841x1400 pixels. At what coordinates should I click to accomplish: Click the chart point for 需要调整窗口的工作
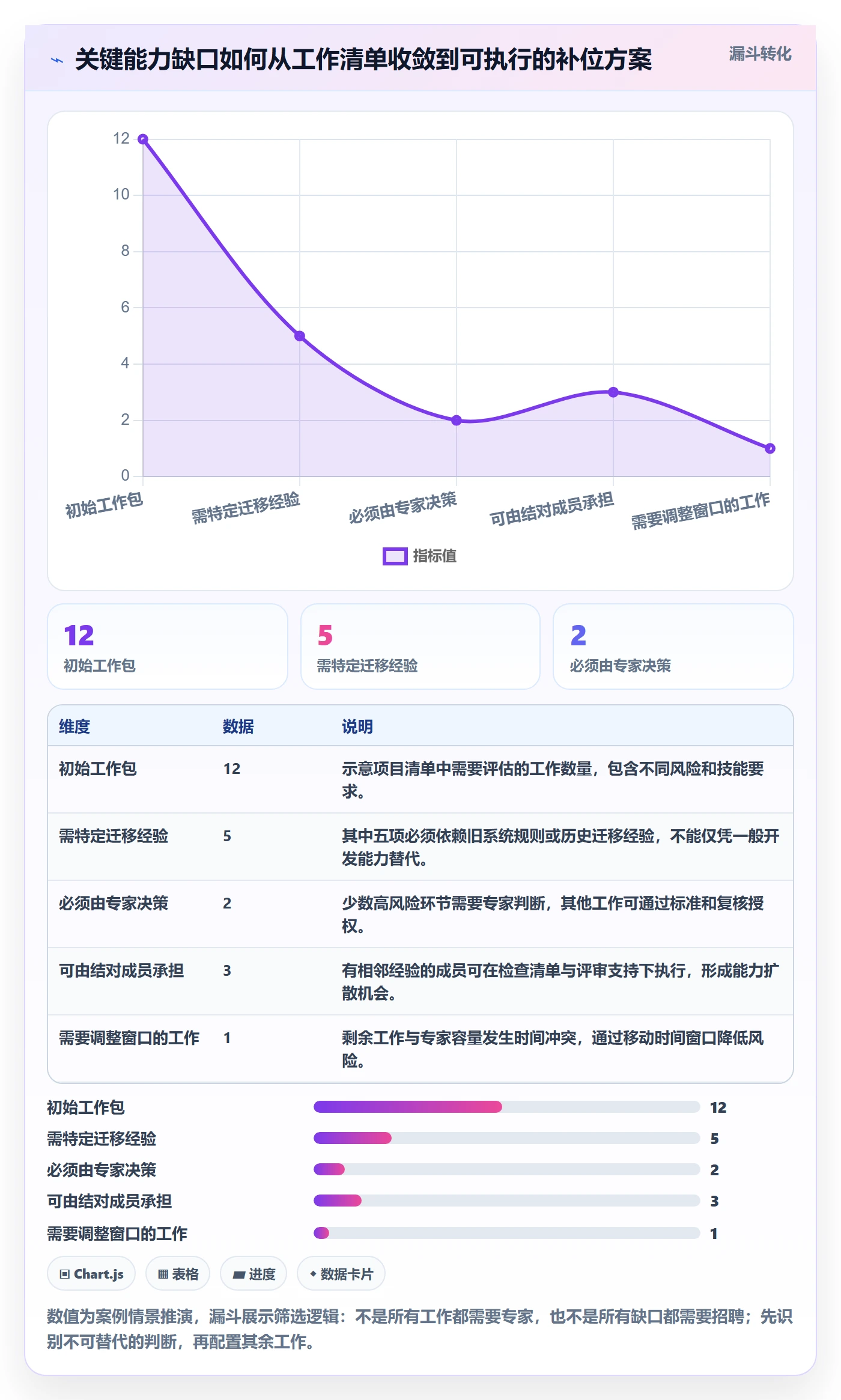pyautogui.click(x=770, y=448)
